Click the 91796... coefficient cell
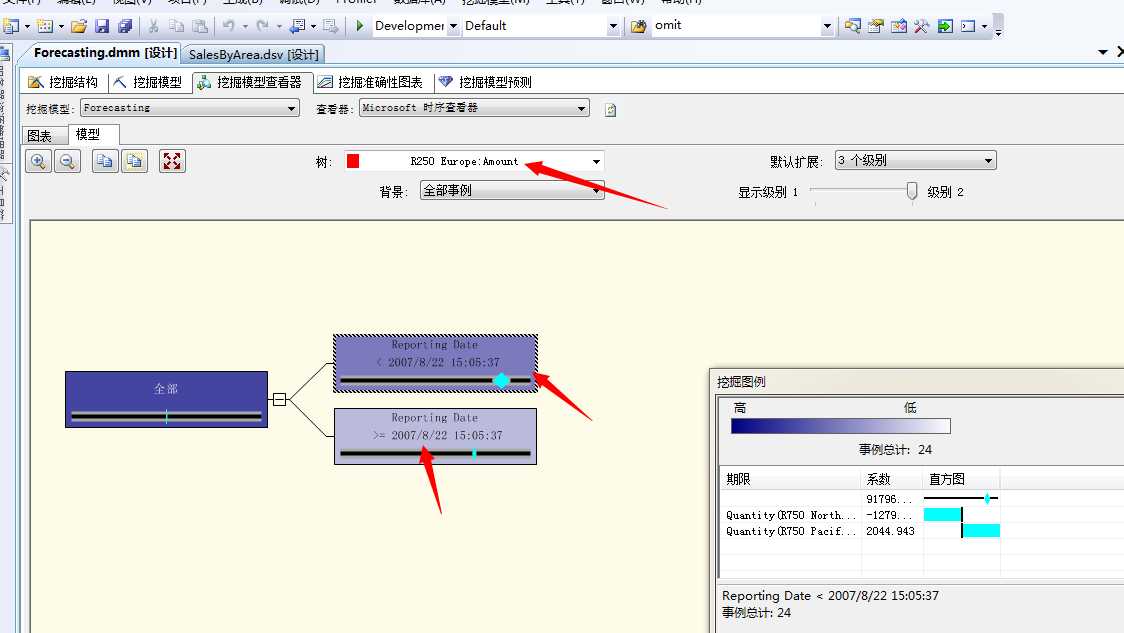The image size is (1124, 633). coord(890,499)
